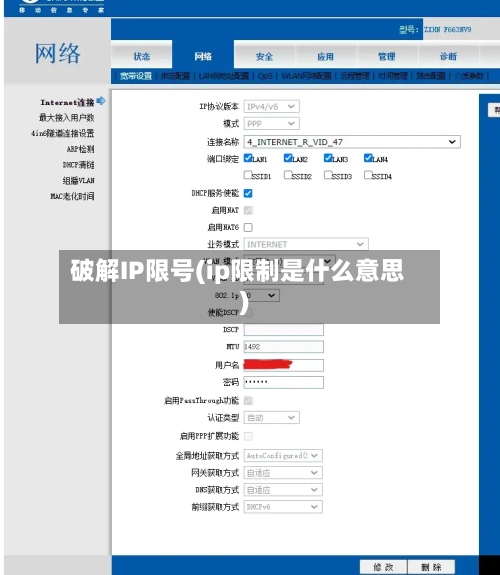Expand the IP协议版本 dropdown
The width and height of the screenshot is (500, 575).
[x=271, y=106]
